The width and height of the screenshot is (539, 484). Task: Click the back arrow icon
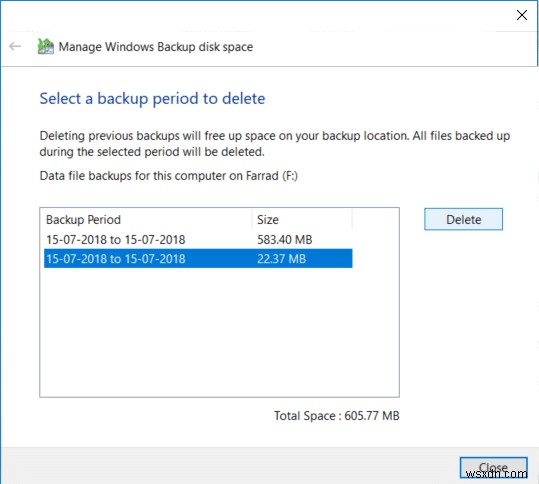coord(15,46)
